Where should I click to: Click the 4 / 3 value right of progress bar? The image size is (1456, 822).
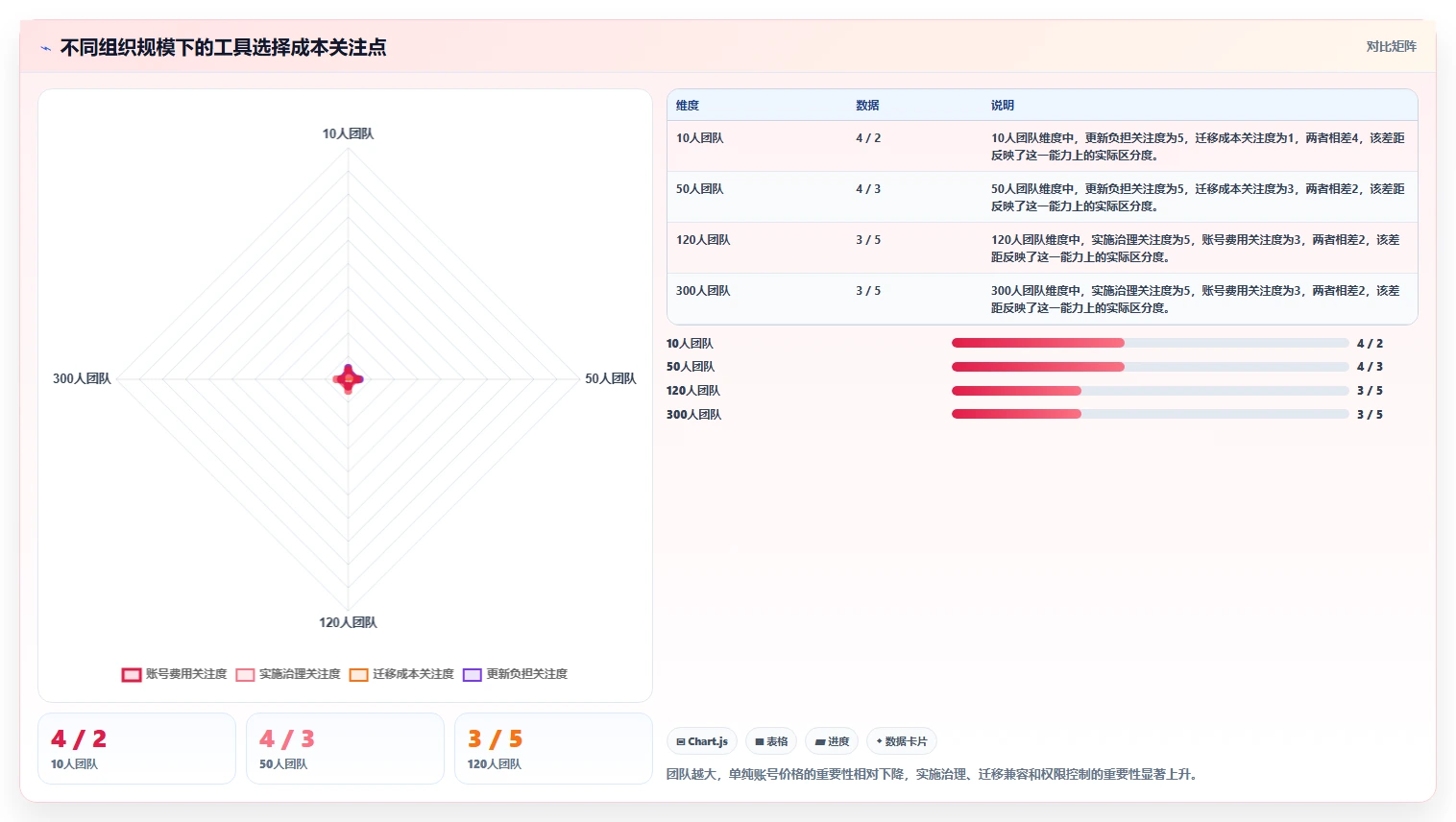(x=1370, y=367)
